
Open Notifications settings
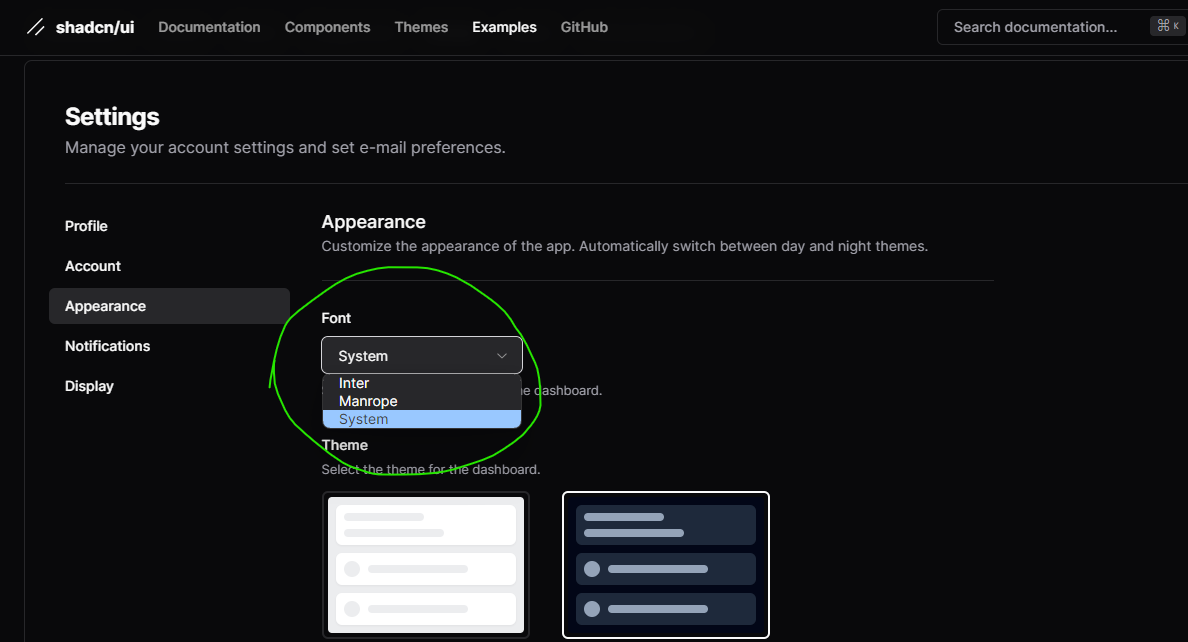(107, 346)
